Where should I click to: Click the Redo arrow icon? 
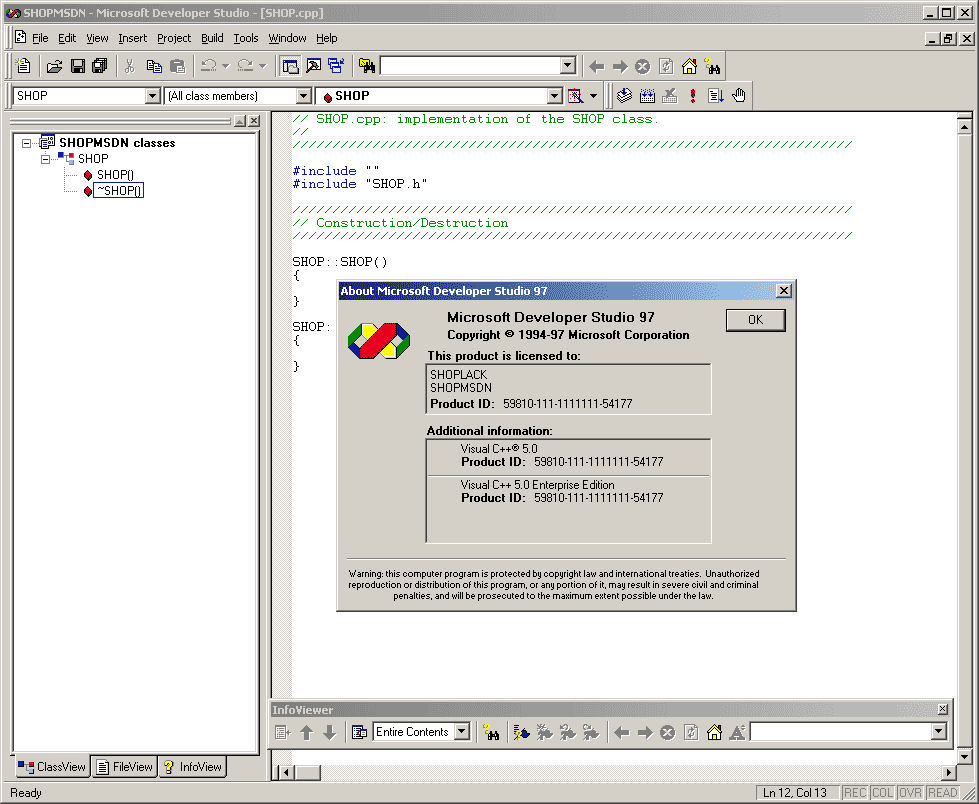[245, 66]
